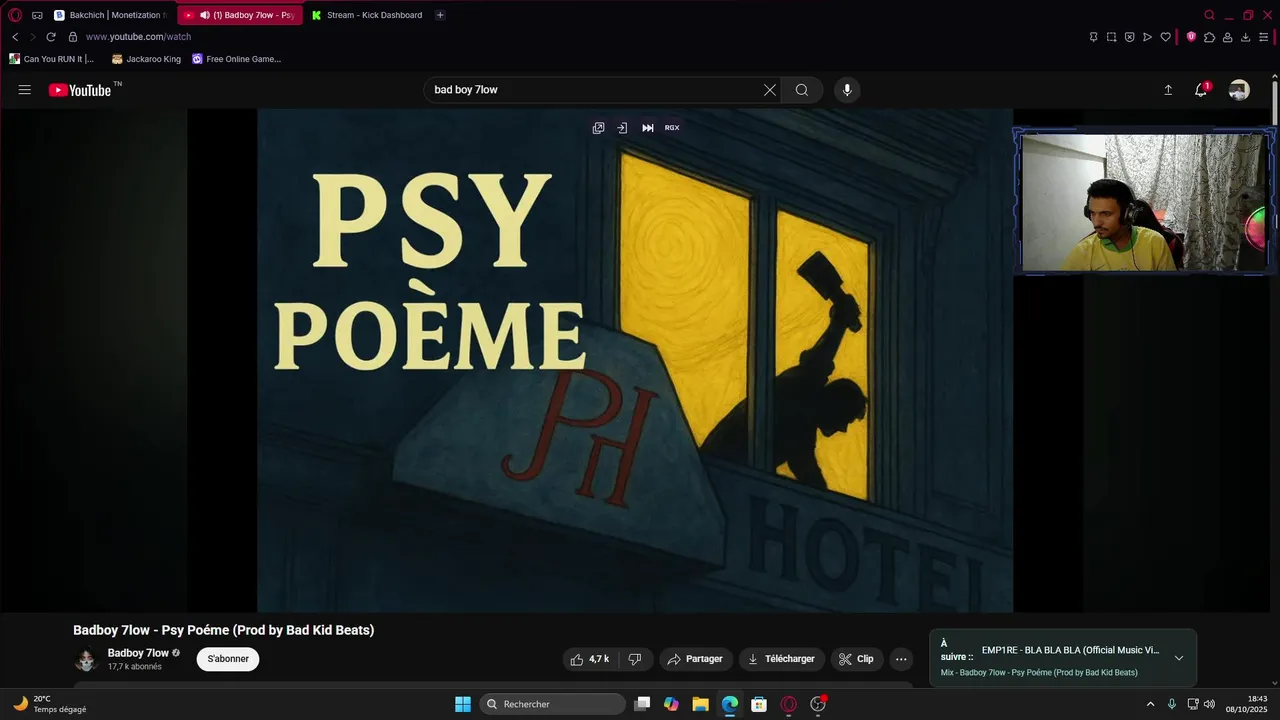Open the YouTube hamburger guide menu
This screenshot has height=720, width=1280.
click(24, 90)
